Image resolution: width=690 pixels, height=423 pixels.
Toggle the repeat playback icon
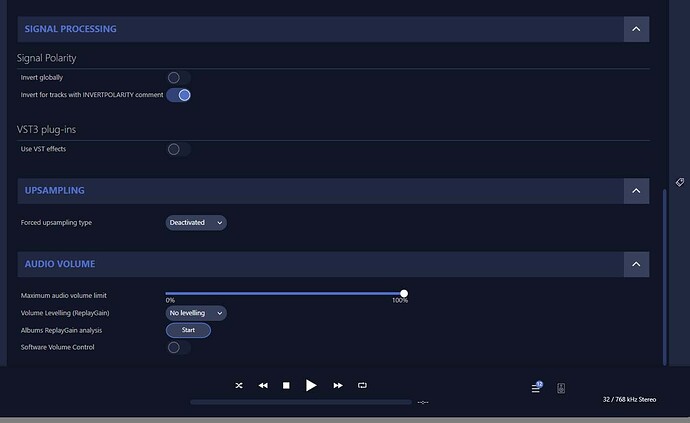362,385
